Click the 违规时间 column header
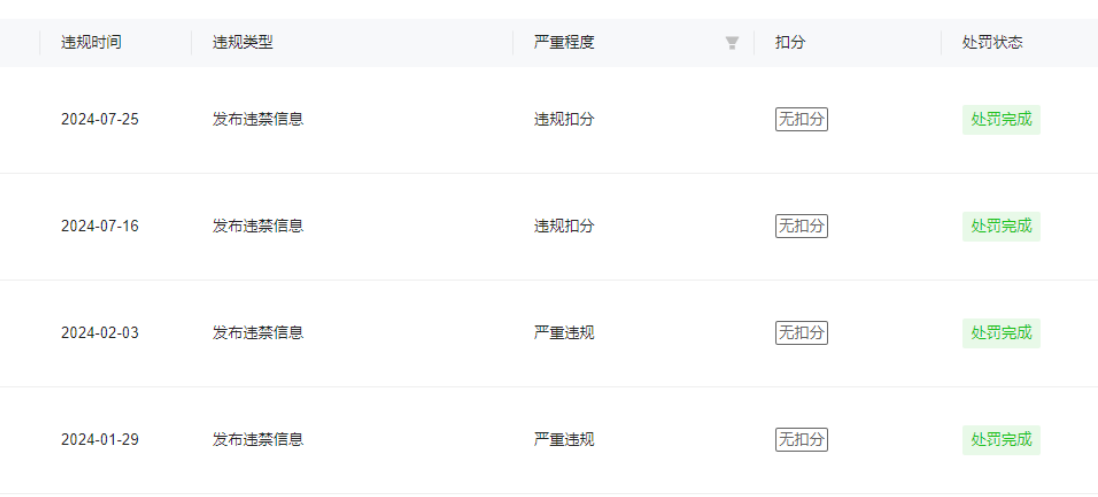The width and height of the screenshot is (1098, 497). pos(92,43)
